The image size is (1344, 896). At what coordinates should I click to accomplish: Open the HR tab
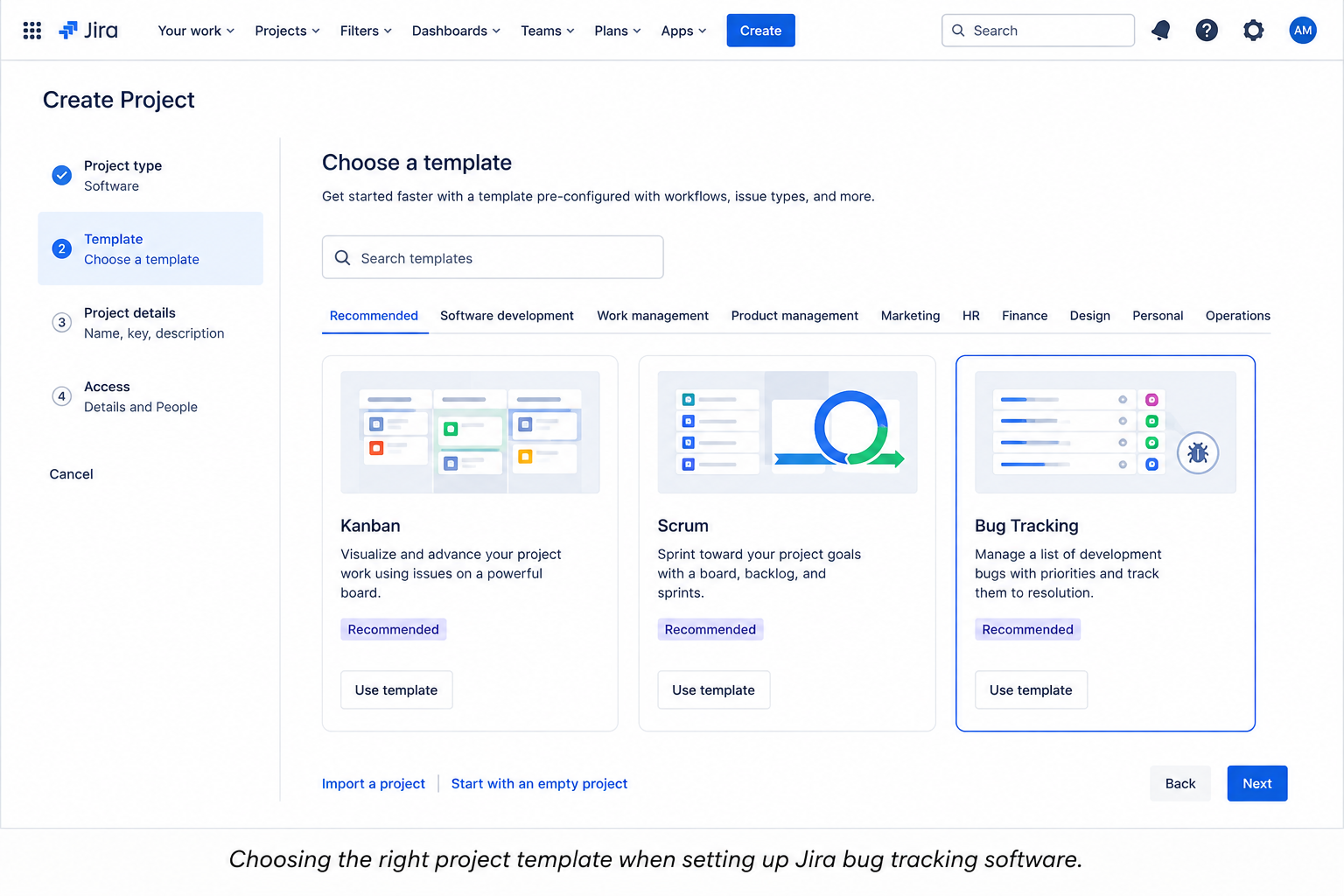(x=971, y=316)
